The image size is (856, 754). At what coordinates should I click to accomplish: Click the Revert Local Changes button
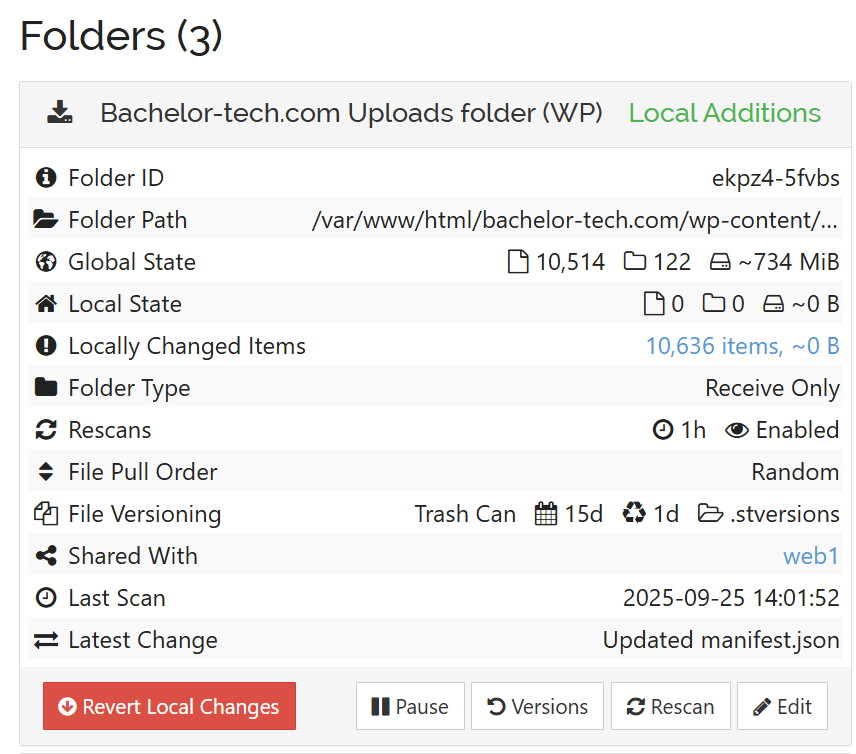pos(169,706)
